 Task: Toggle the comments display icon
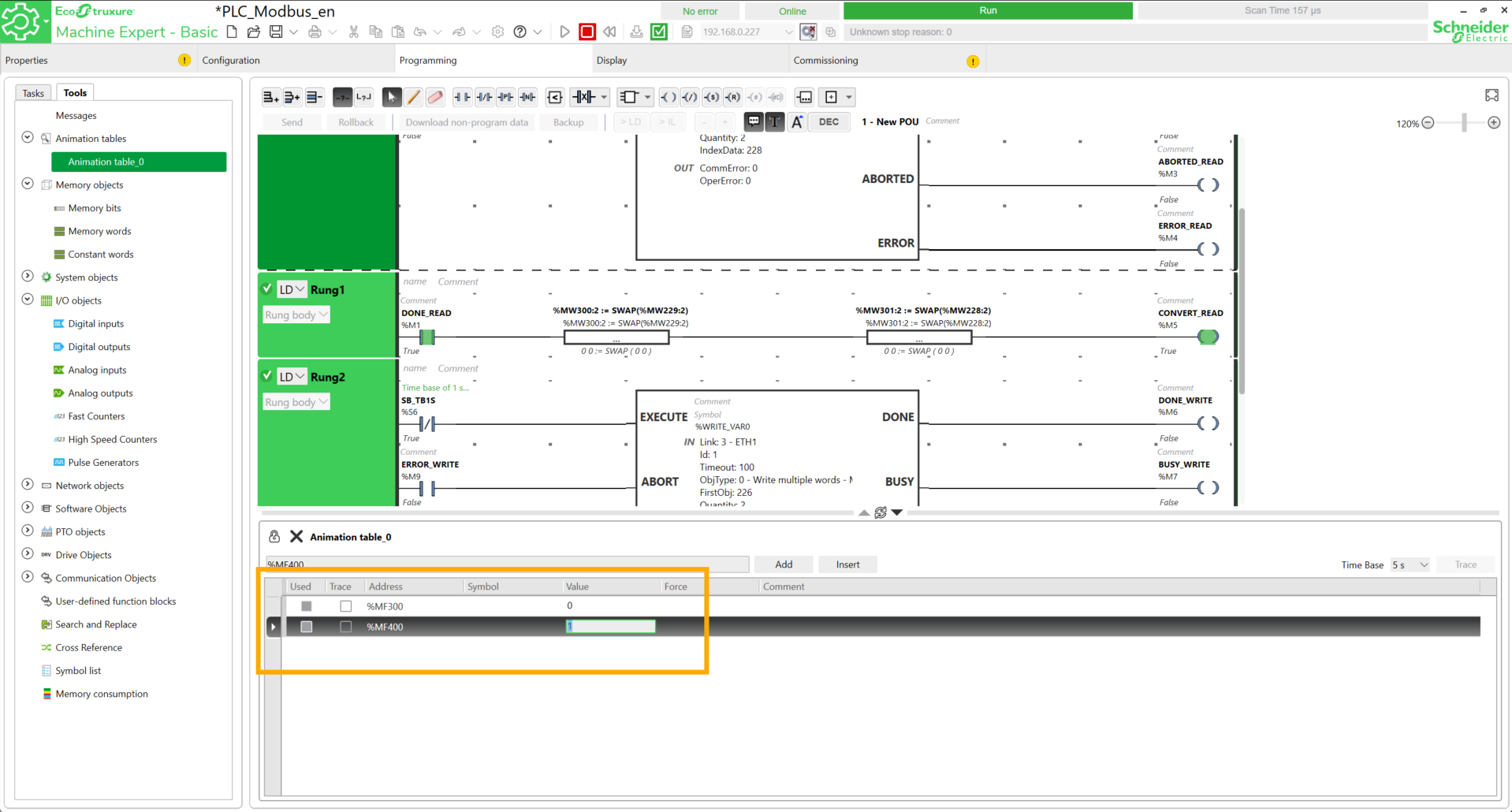(x=754, y=121)
